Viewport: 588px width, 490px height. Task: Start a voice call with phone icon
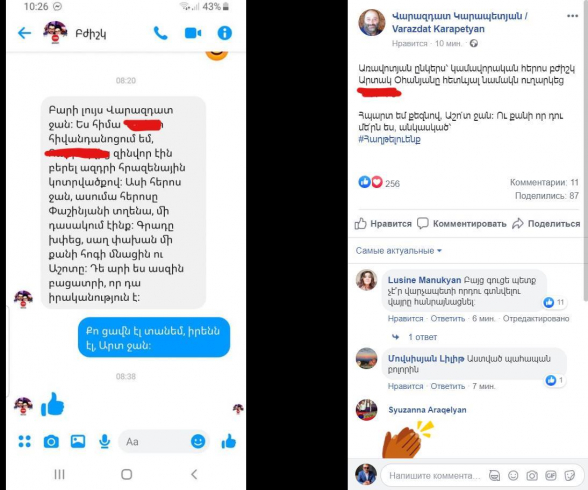pos(160,33)
